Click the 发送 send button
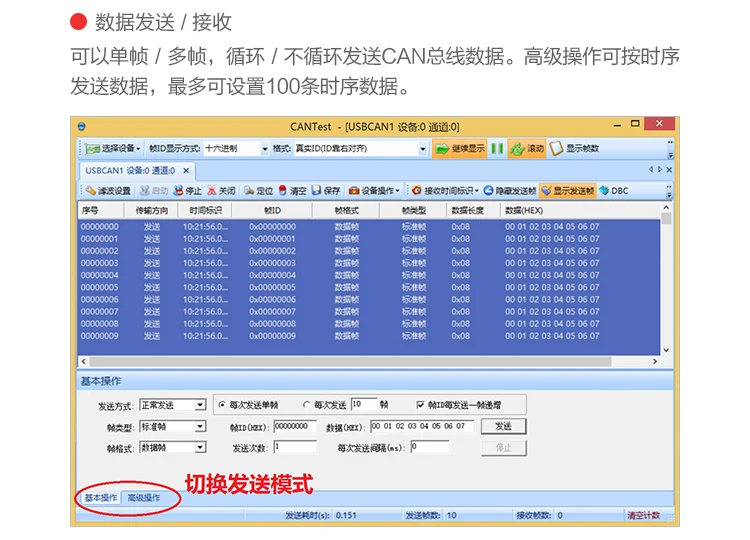This screenshot has height=540, width=750. tap(504, 426)
